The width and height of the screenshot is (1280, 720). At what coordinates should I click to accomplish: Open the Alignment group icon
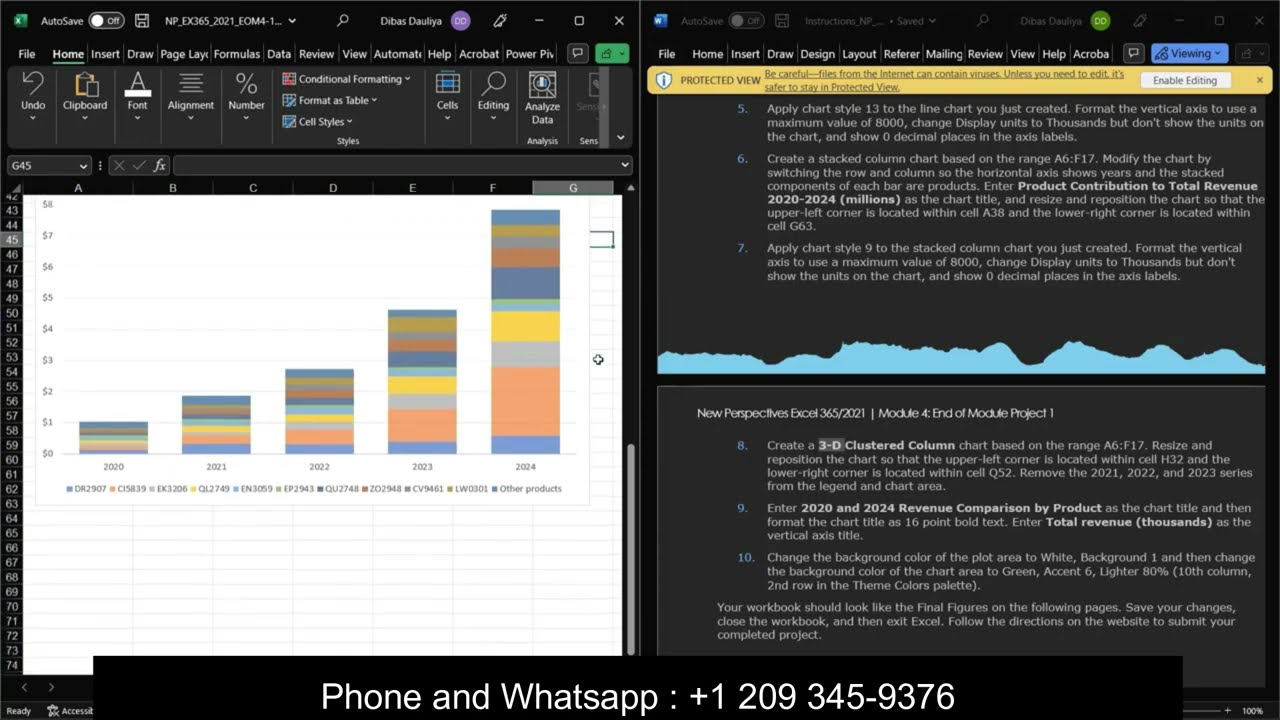(190, 84)
